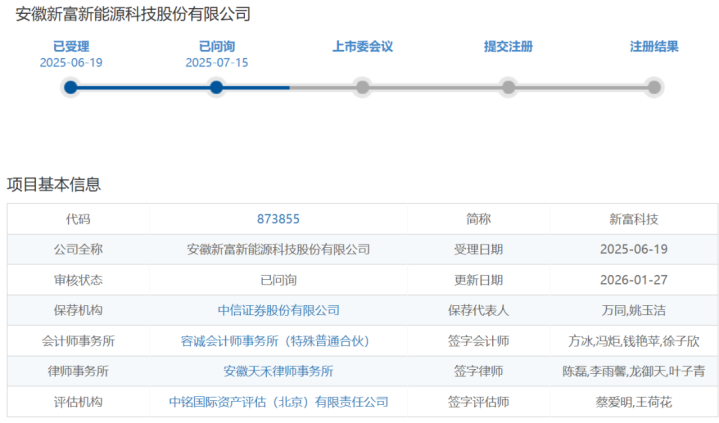The width and height of the screenshot is (719, 423).
Task: Click the 签字律师 label cell
Action: (478, 371)
